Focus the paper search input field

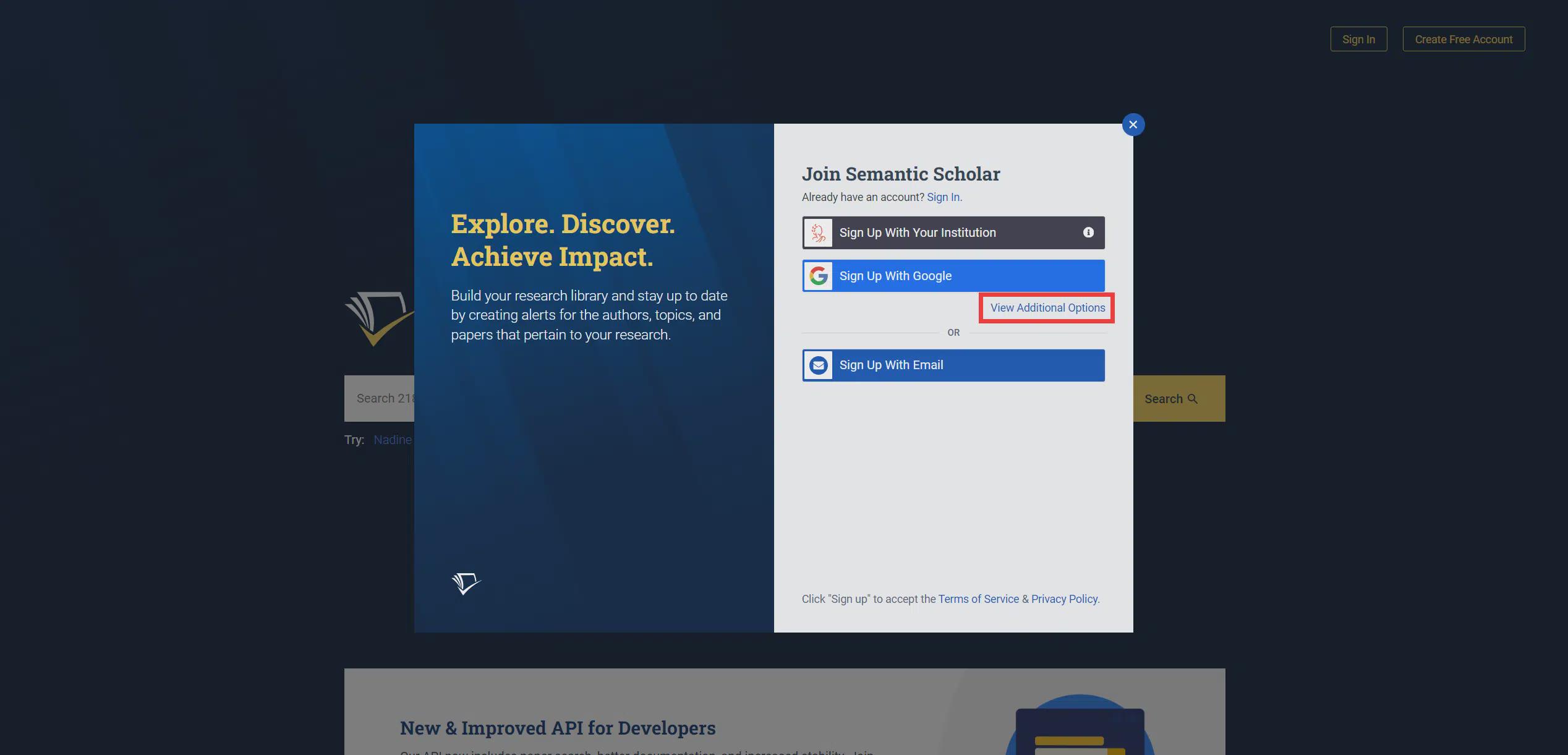pos(379,399)
